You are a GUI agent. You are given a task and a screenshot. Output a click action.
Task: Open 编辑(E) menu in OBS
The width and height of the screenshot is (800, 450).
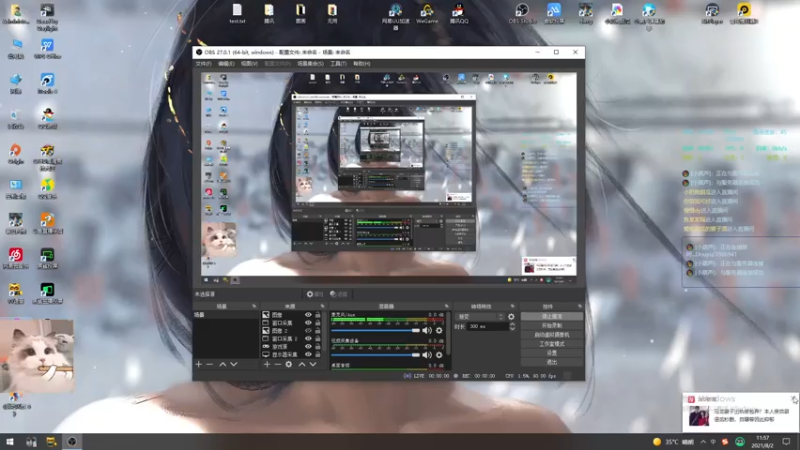click(x=226, y=64)
